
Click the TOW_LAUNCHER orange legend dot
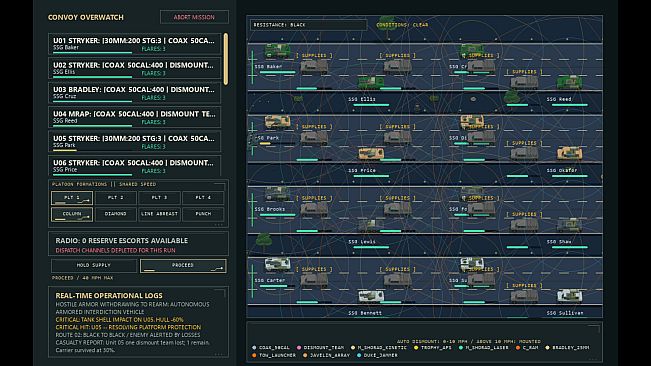point(254,356)
